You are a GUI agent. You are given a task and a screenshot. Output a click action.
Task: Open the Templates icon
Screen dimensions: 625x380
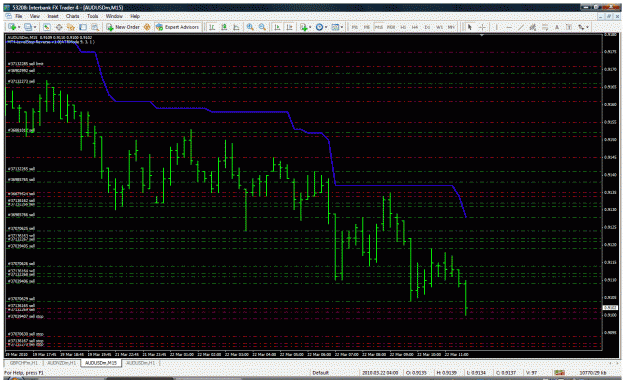click(335, 27)
